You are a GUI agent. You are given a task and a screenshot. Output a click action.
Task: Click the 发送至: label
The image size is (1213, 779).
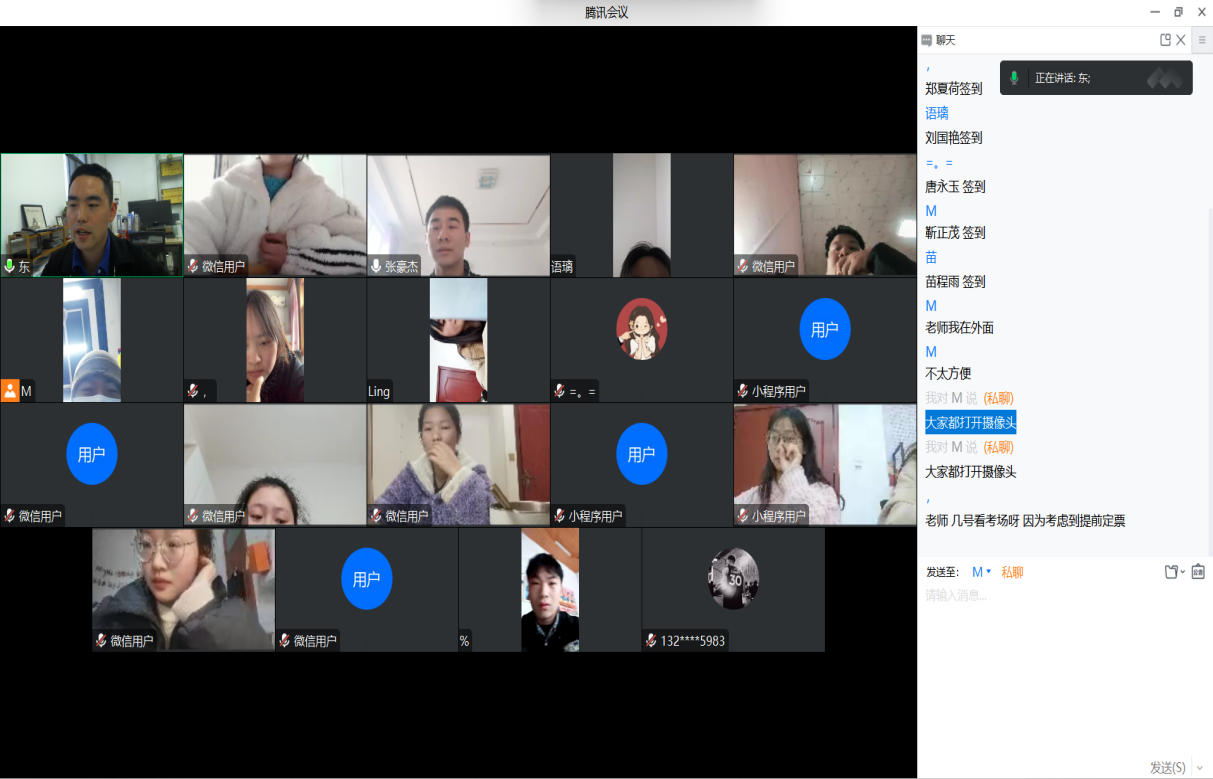(942, 572)
